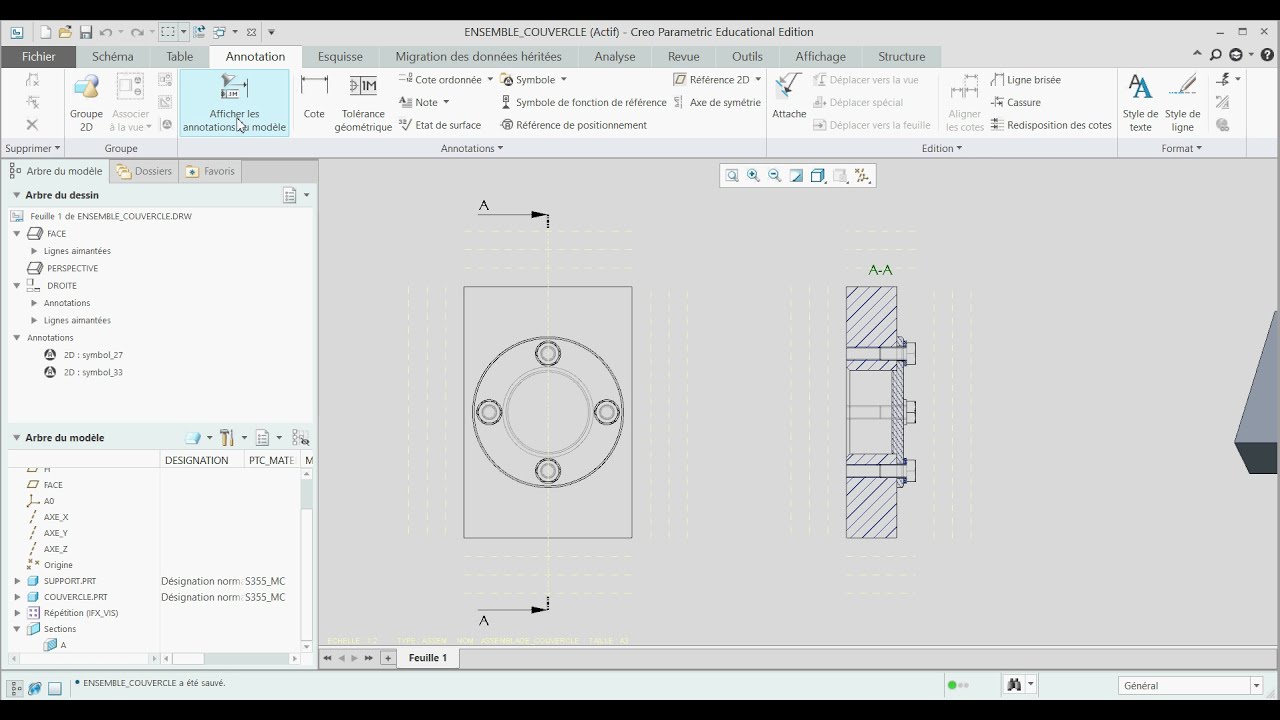The height and width of the screenshot is (720, 1280).
Task: Click the Redo arrow icon
Action: pyautogui.click(x=137, y=32)
